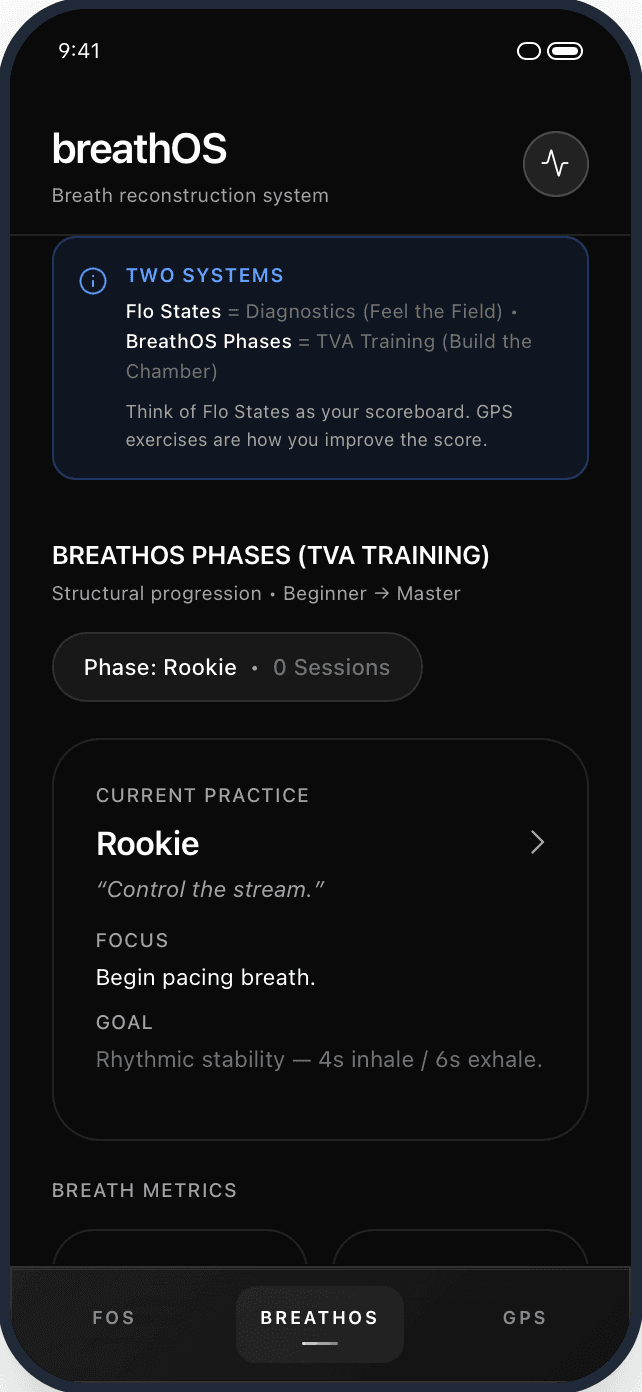The image size is (642, 1392).
Task: Tap the chevron beside Rookie heading
Action: tap(537, 843)
